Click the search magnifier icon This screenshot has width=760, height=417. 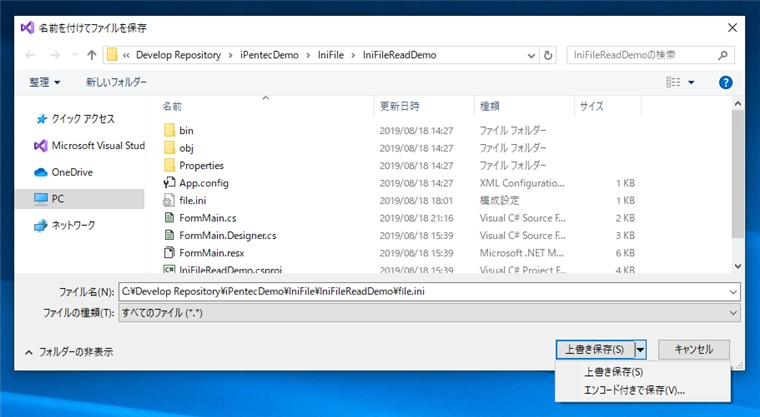(723, 55)
